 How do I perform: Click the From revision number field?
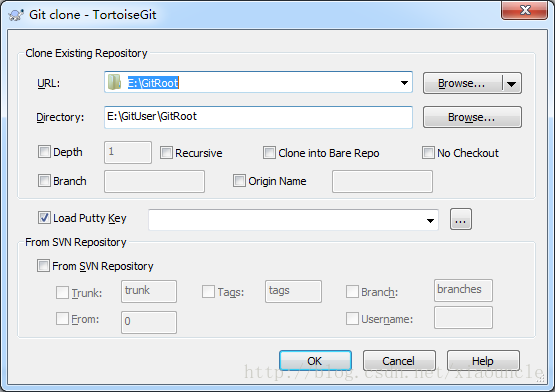149,322
